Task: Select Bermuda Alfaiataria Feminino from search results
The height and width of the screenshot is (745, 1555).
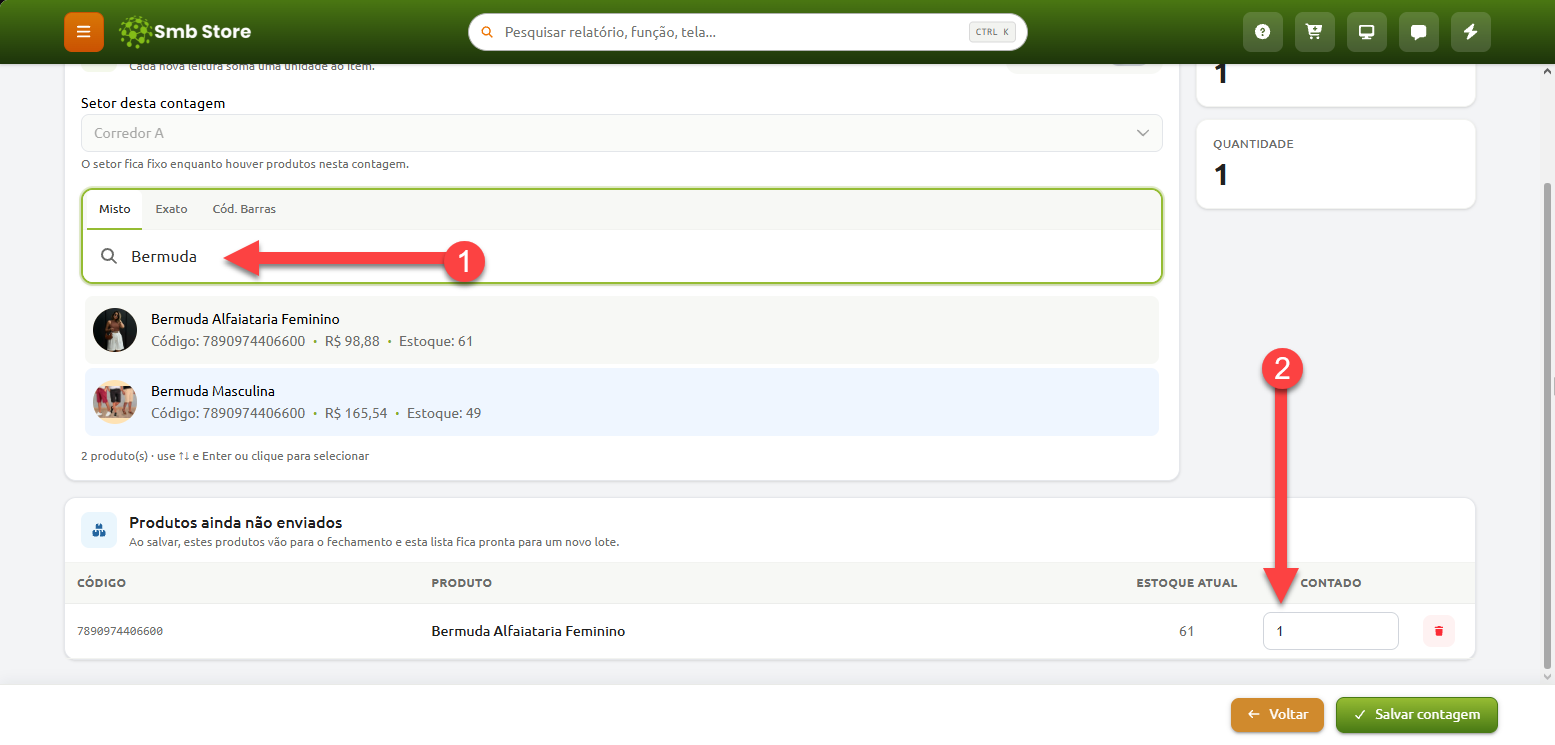Action: [622, 330]
